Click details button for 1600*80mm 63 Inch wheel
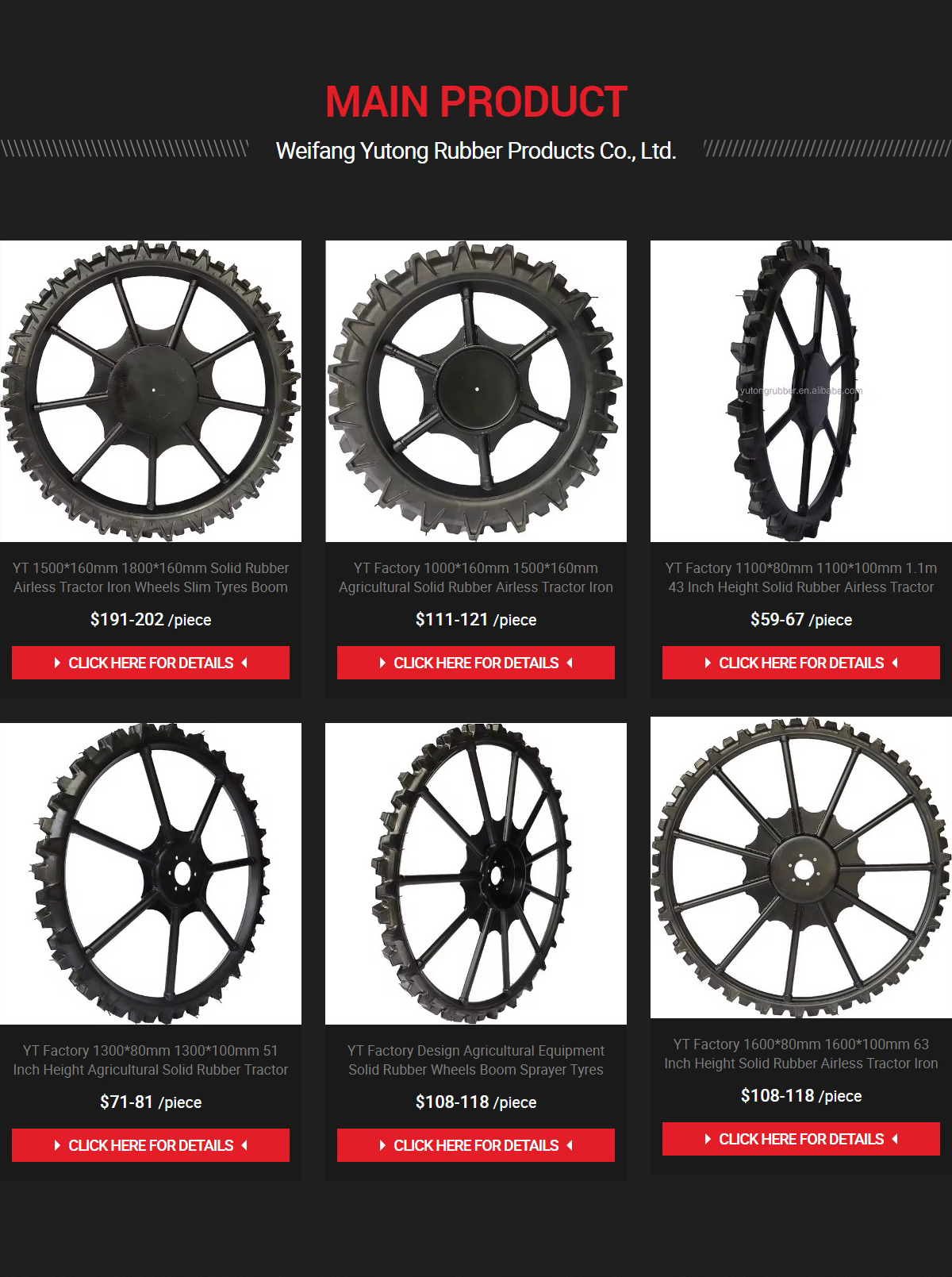Viewport: 952px width, 1277px height. (x=801, y=1139)
